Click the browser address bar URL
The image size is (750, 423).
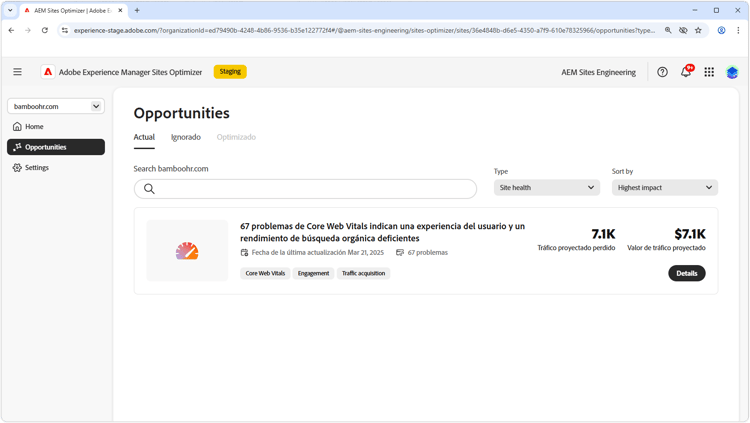364,30
